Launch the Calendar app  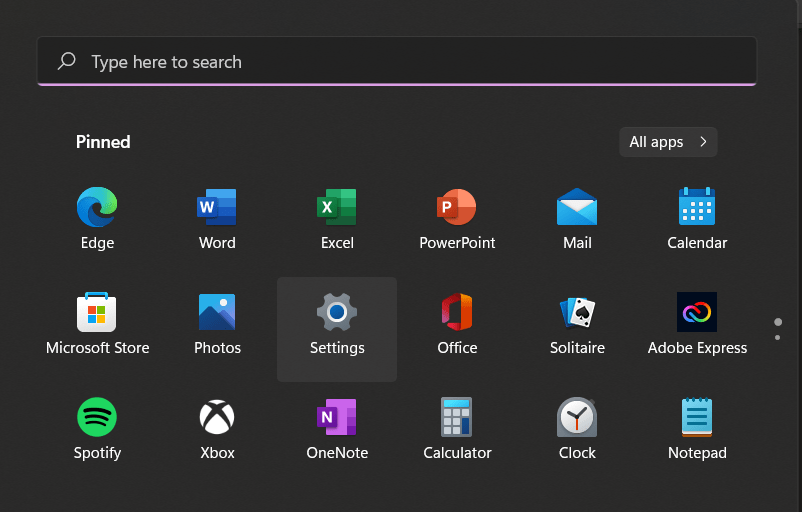pos(697,208)
